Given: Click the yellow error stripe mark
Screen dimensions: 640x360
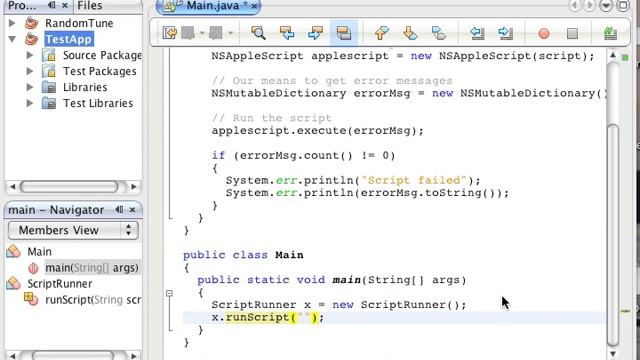Looking at the screenshot, I should tap(625, 311).
